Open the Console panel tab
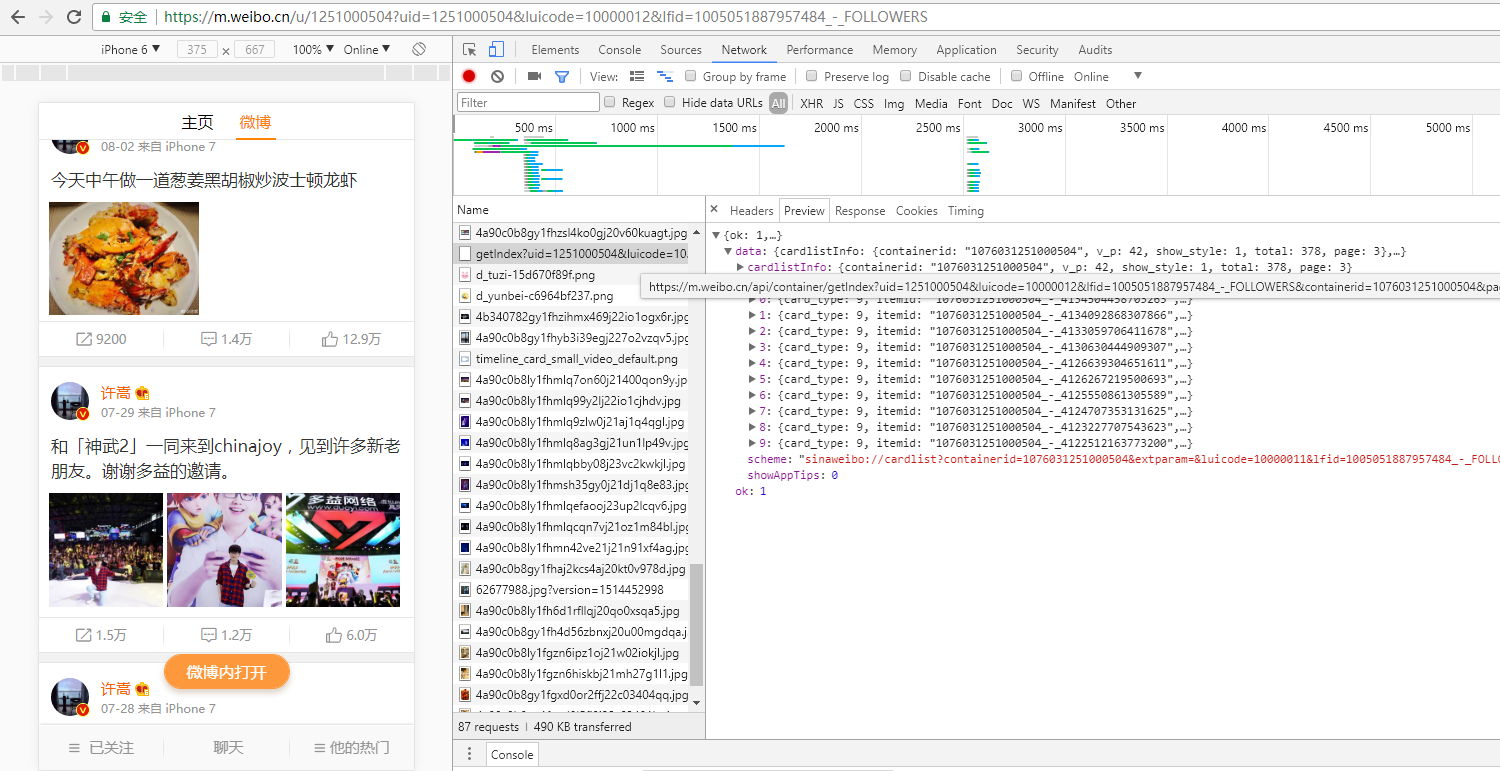 click(x=619, y=50)
